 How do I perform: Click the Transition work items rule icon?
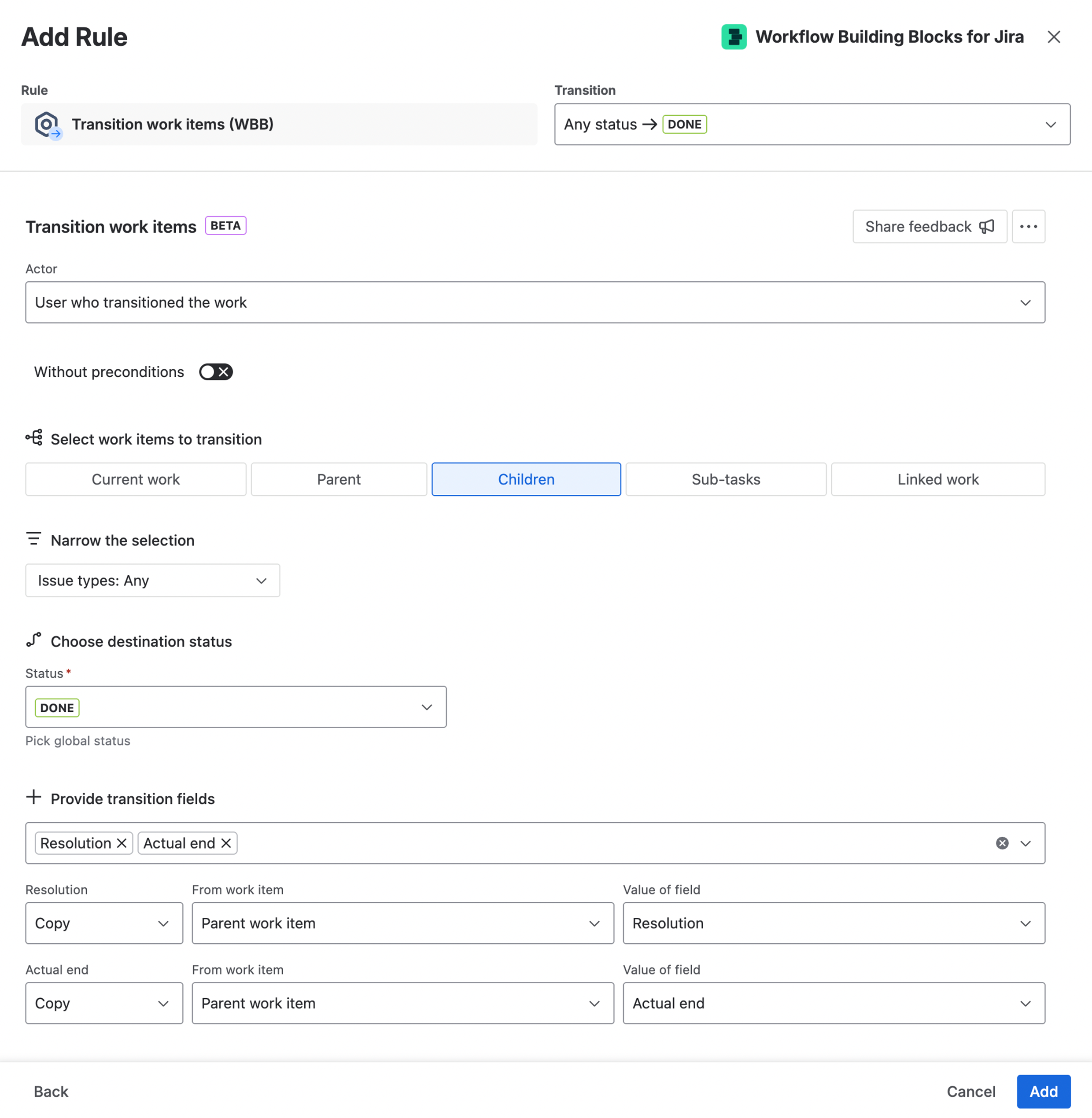tap(48, 124)
